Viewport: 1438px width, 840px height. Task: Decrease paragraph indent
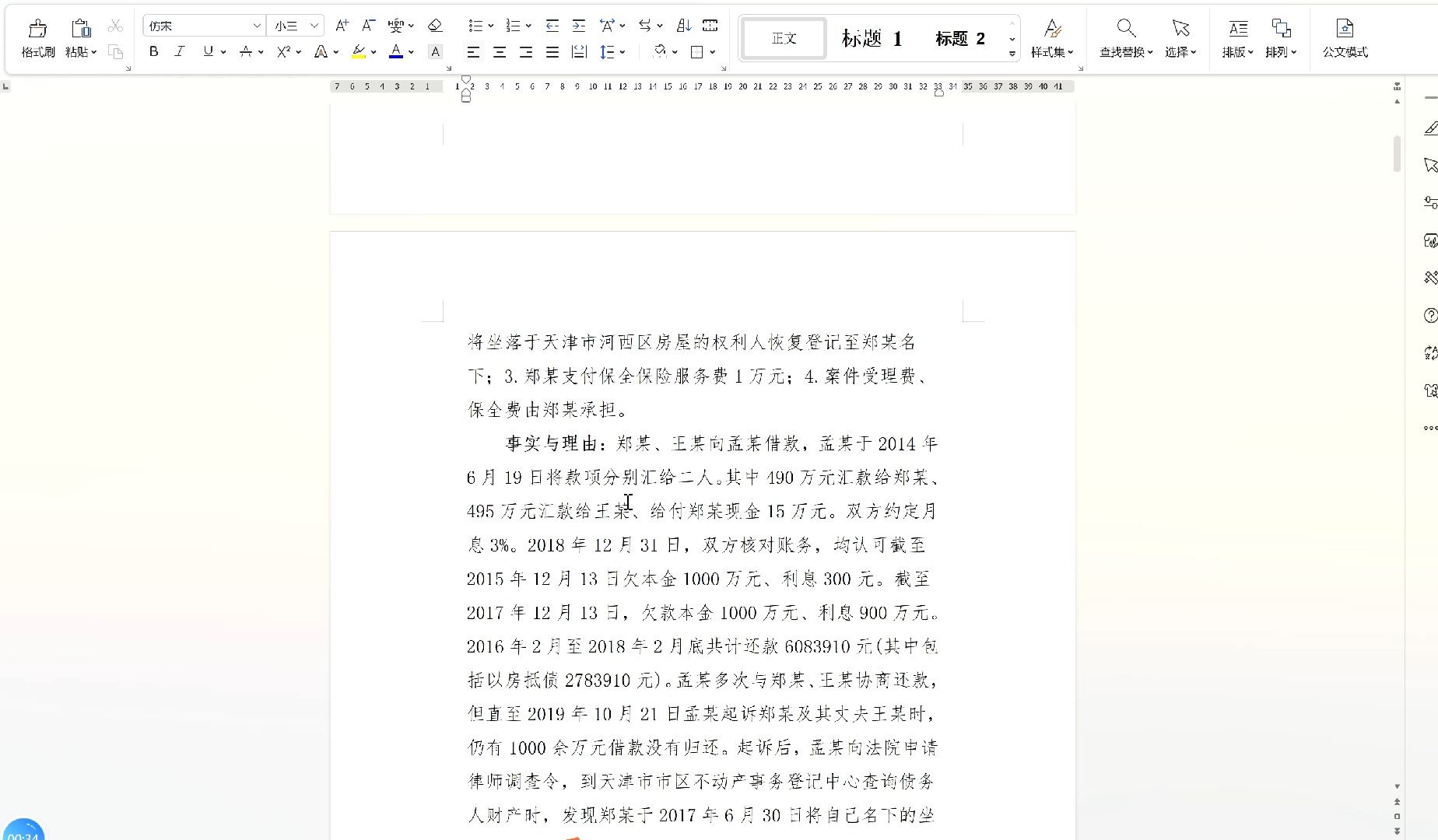552,26
